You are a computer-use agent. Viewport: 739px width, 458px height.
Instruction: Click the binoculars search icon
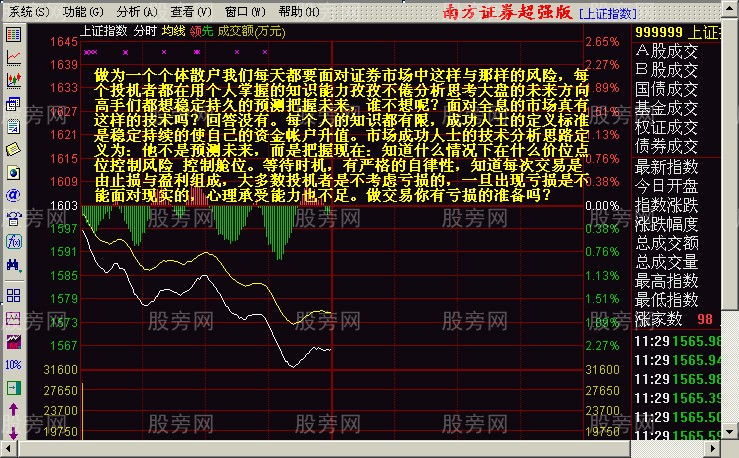pyautogui.click(x=13, y=265)
